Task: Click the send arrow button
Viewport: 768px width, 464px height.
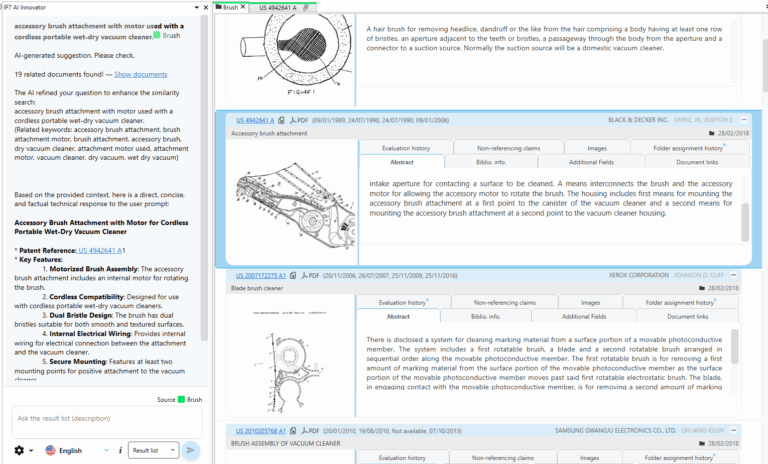Action: click(192, 451)
